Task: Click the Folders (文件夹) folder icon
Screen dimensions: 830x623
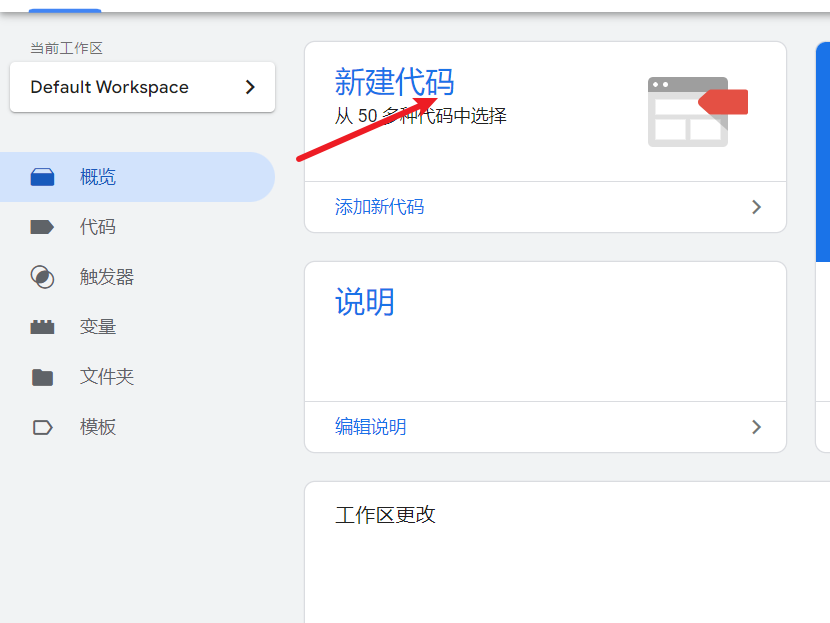Action: [x=42, y=377]
